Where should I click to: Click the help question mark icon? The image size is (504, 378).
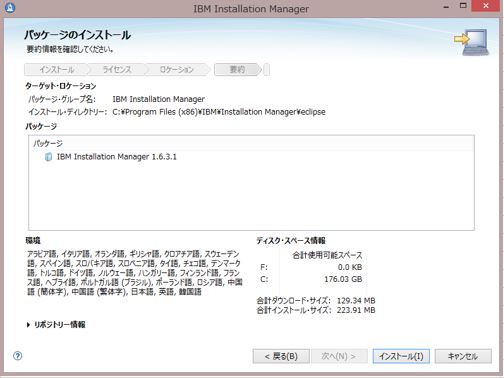pos(17,356)
